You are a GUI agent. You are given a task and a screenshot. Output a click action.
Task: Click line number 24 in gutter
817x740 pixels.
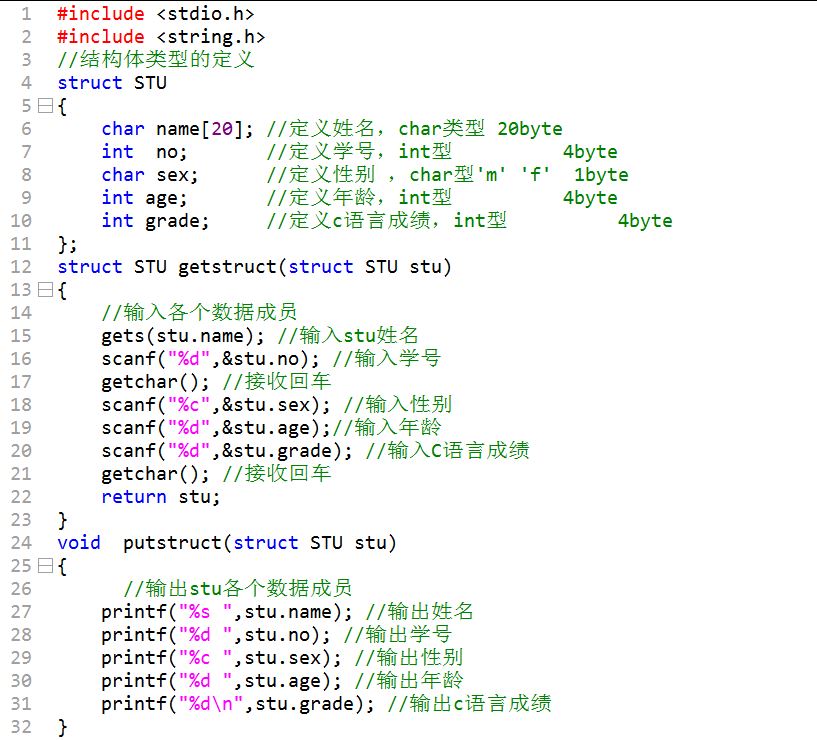[21, 543]
